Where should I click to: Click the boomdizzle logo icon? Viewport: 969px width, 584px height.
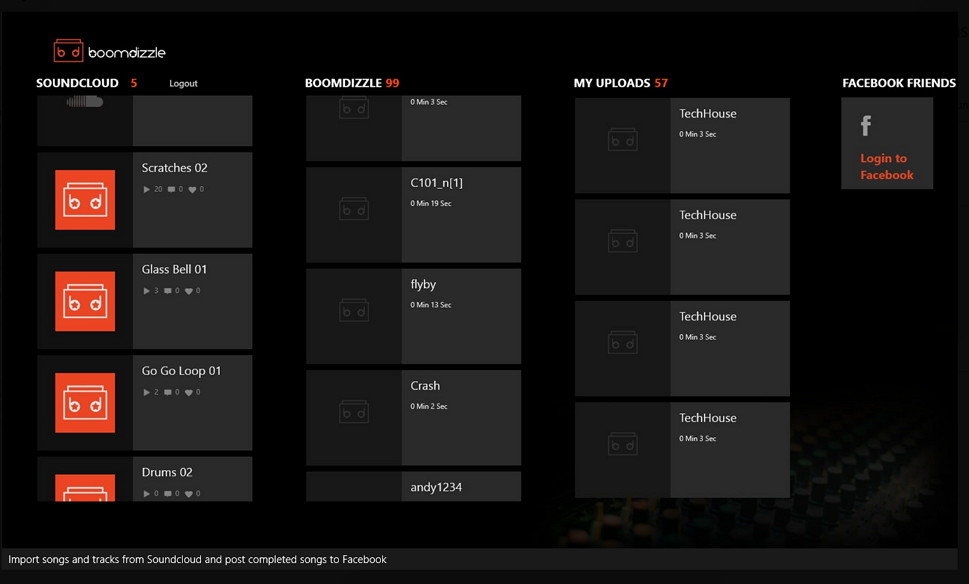tap(68, 51)
